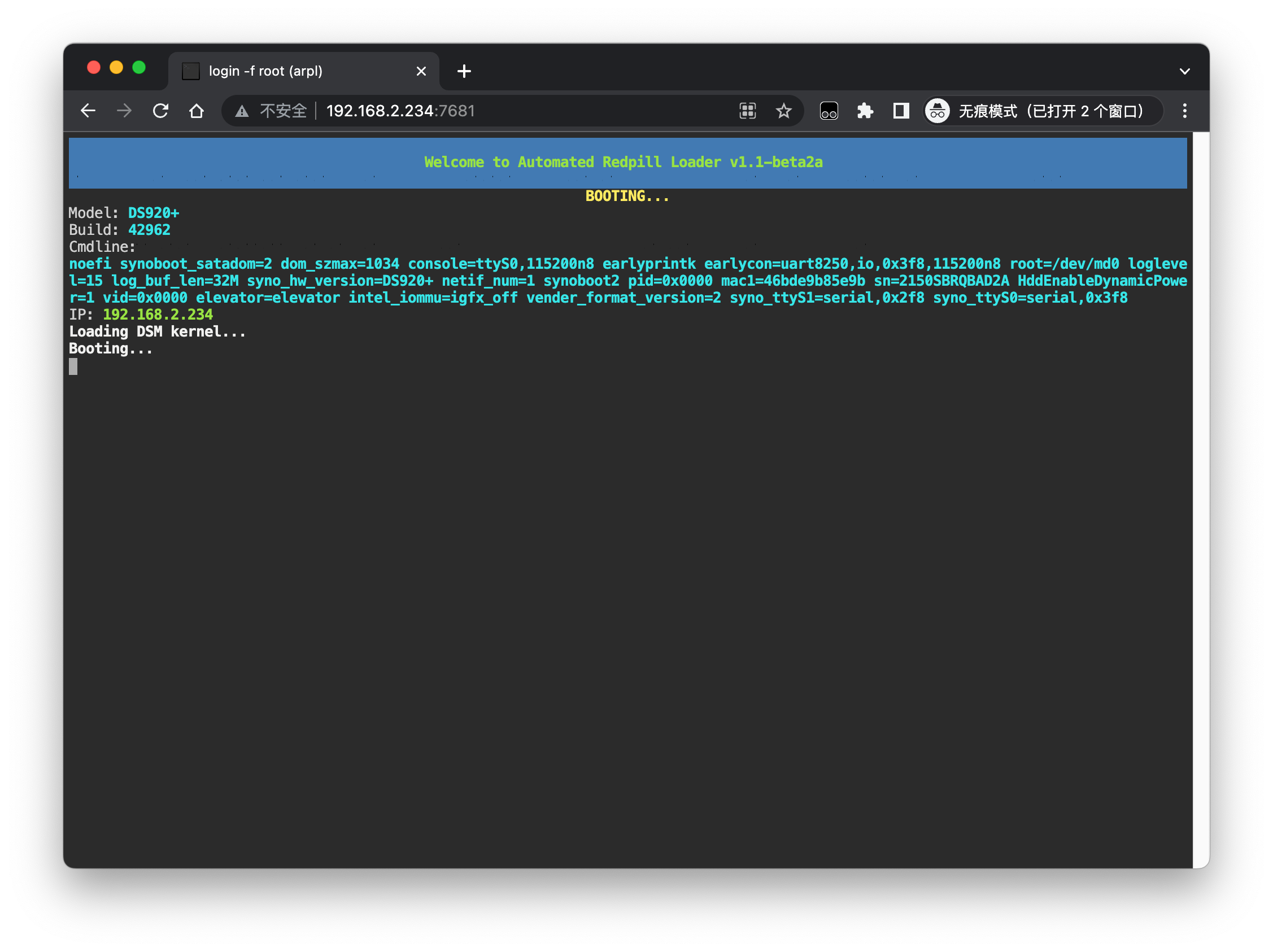Click the green IP address 192.168.2.234
This screenshot has width=1273, height=952.
[x=158, y=315]
